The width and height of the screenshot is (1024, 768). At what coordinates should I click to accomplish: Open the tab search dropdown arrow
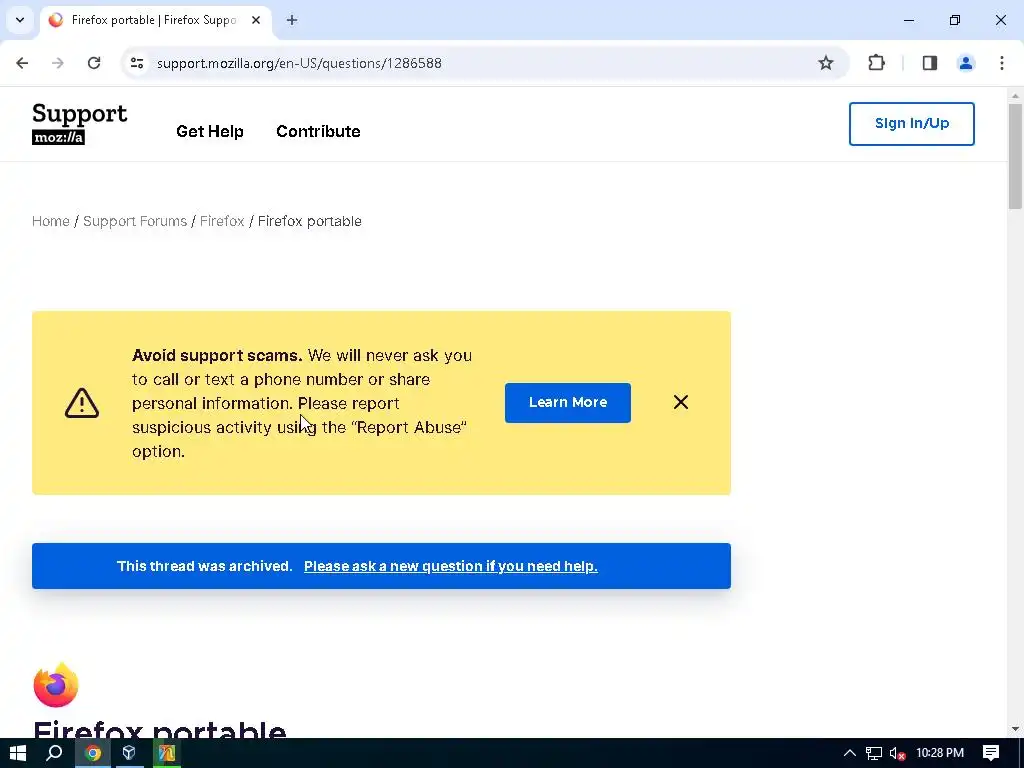(20, 20)
